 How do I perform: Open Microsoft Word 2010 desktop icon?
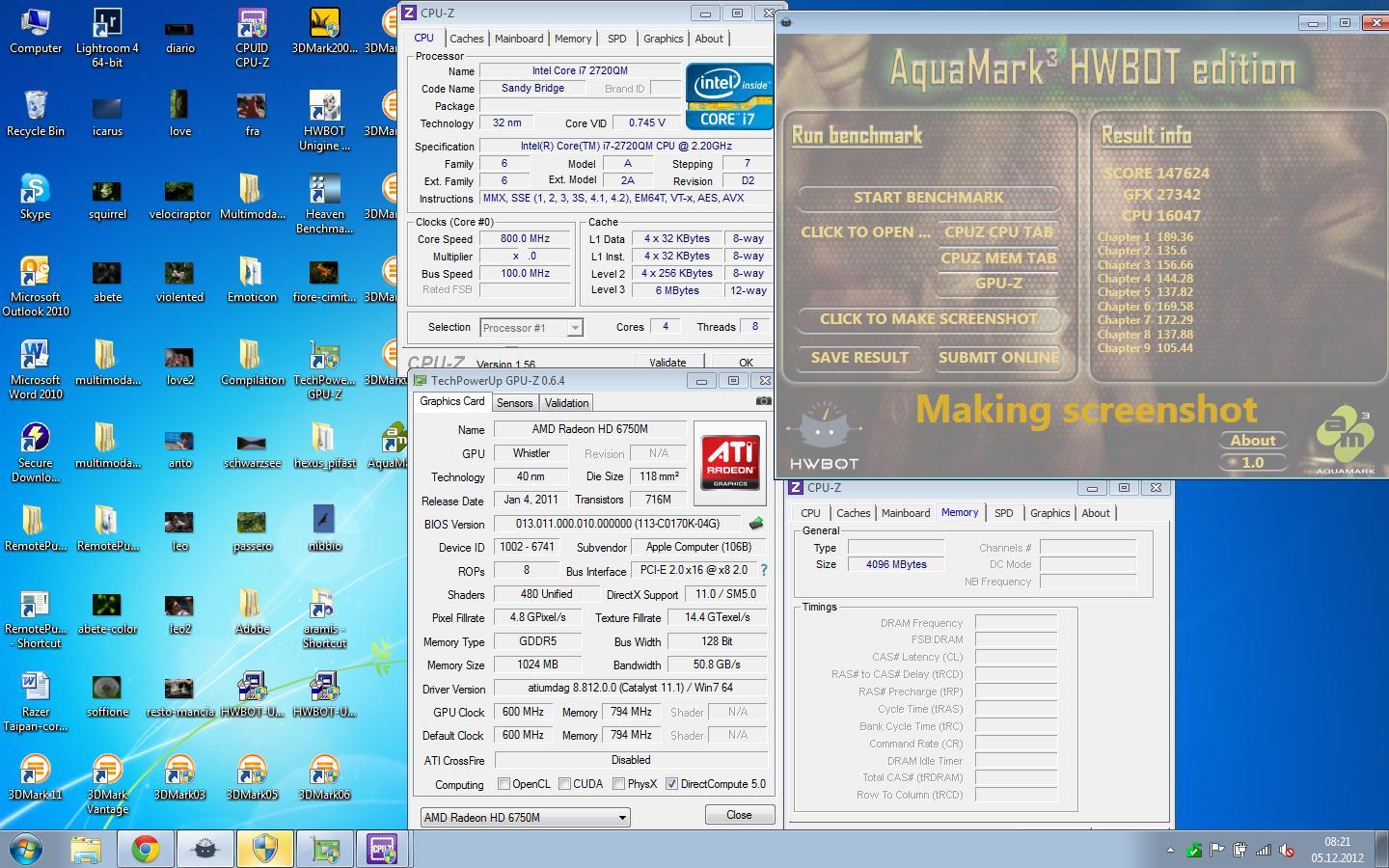tap(36, 369)
